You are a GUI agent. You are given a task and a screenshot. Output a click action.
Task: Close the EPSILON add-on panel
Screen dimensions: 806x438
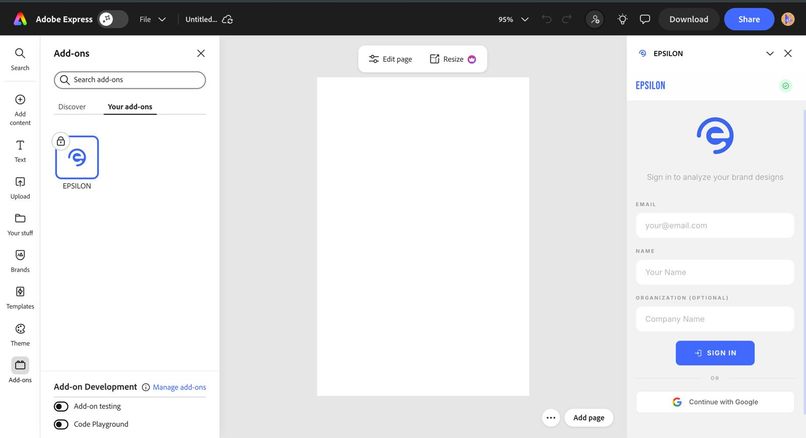(x=787, y=53)
